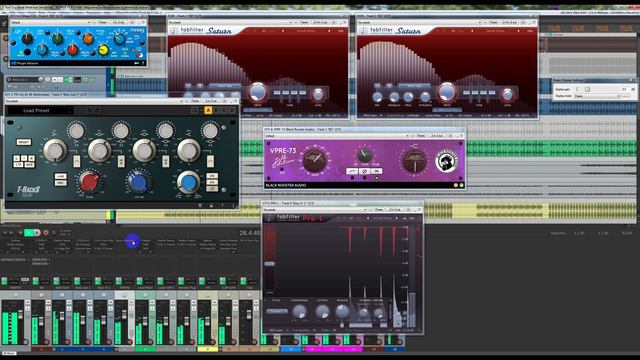Click the first large frequency knob in T-RackS
The width and height of the screenshot is (640, 360).
(x=55, y=150)
